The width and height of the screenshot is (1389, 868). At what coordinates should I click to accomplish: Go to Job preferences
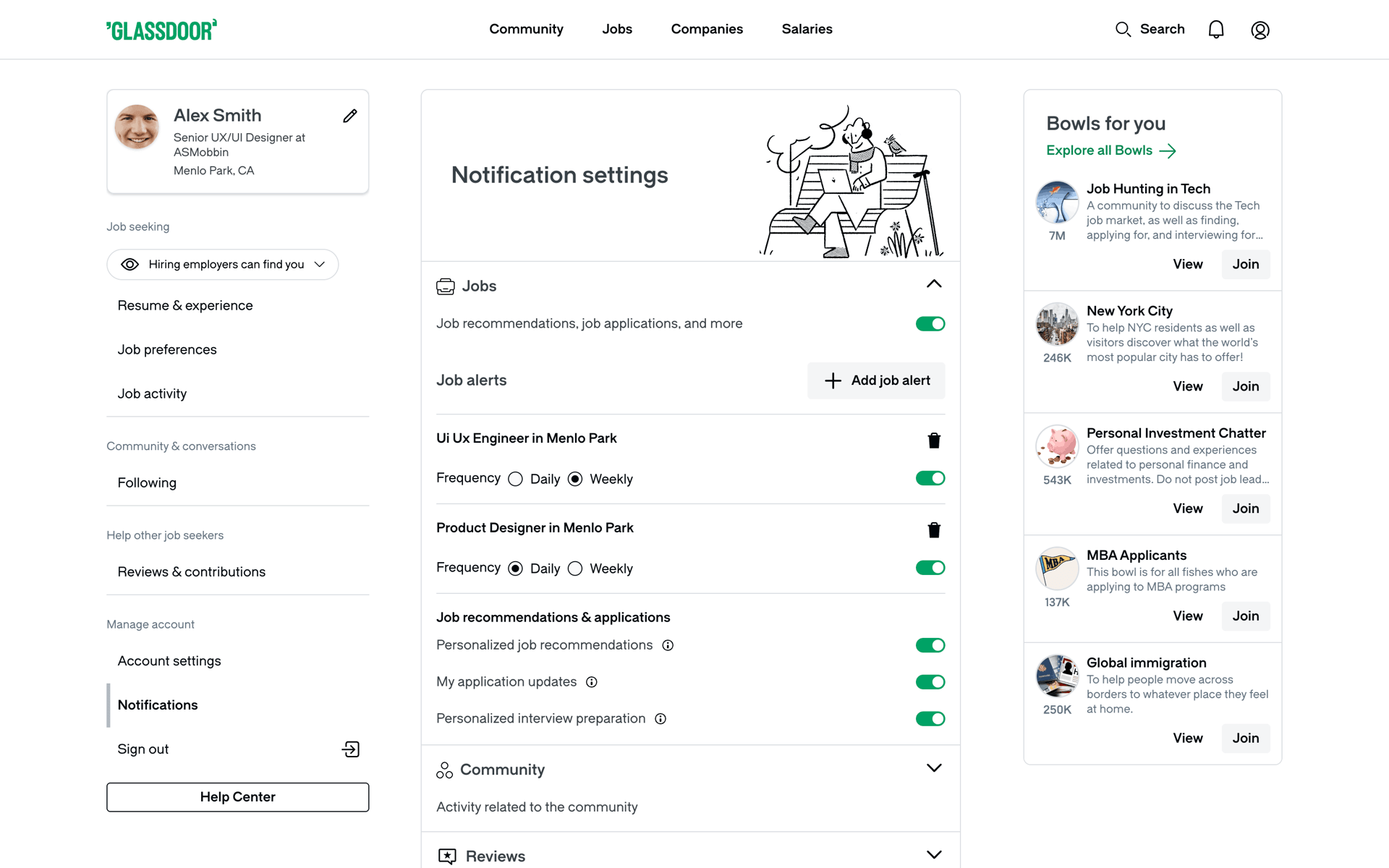(x=167, y=350)
